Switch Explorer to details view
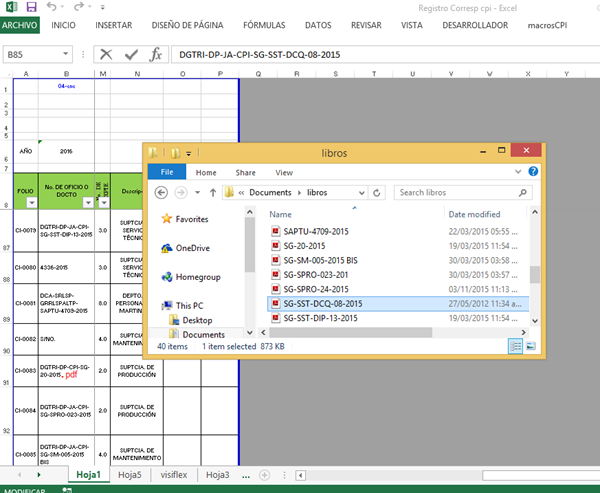This screenshot has width=600, height=493. pyautogui.click(x=516, y=346)
